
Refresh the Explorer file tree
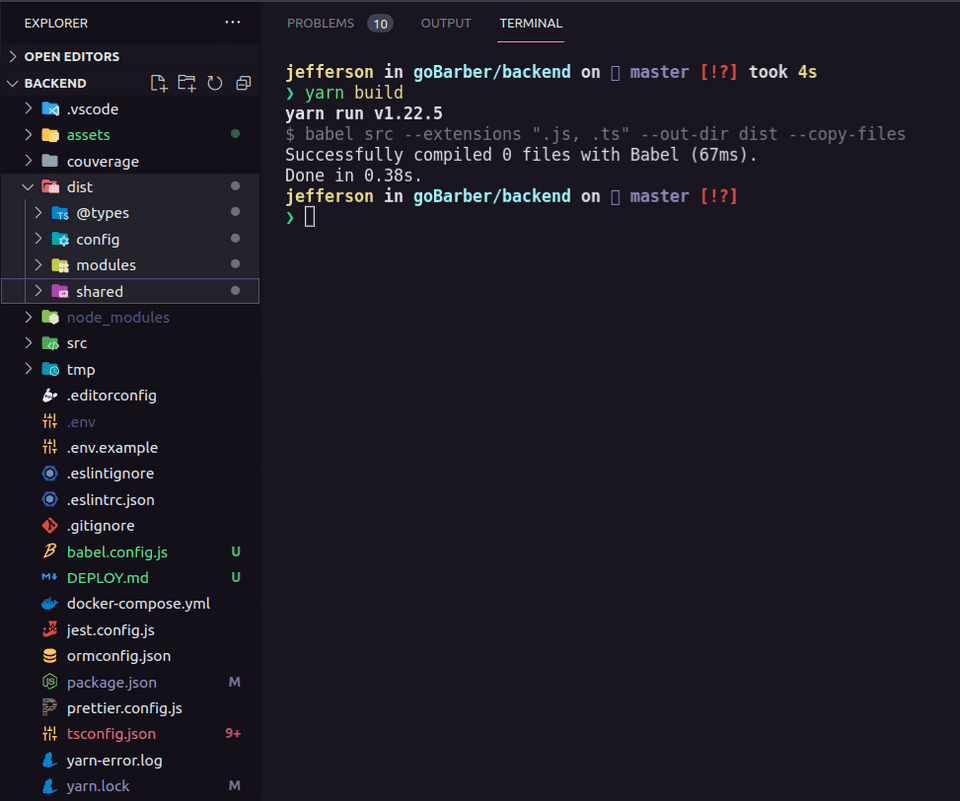pyautogui.click(x=214, y=83)
